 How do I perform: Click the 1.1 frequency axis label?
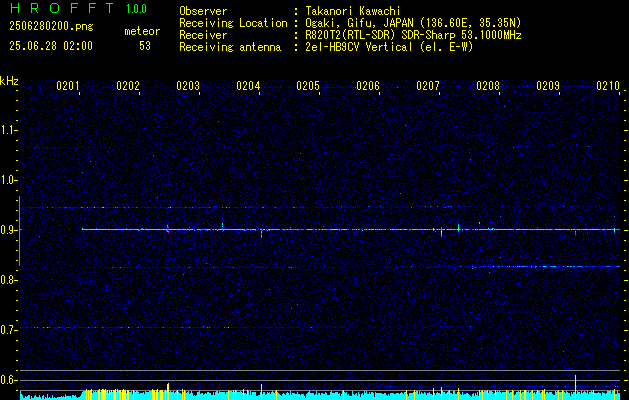(8, 130)
